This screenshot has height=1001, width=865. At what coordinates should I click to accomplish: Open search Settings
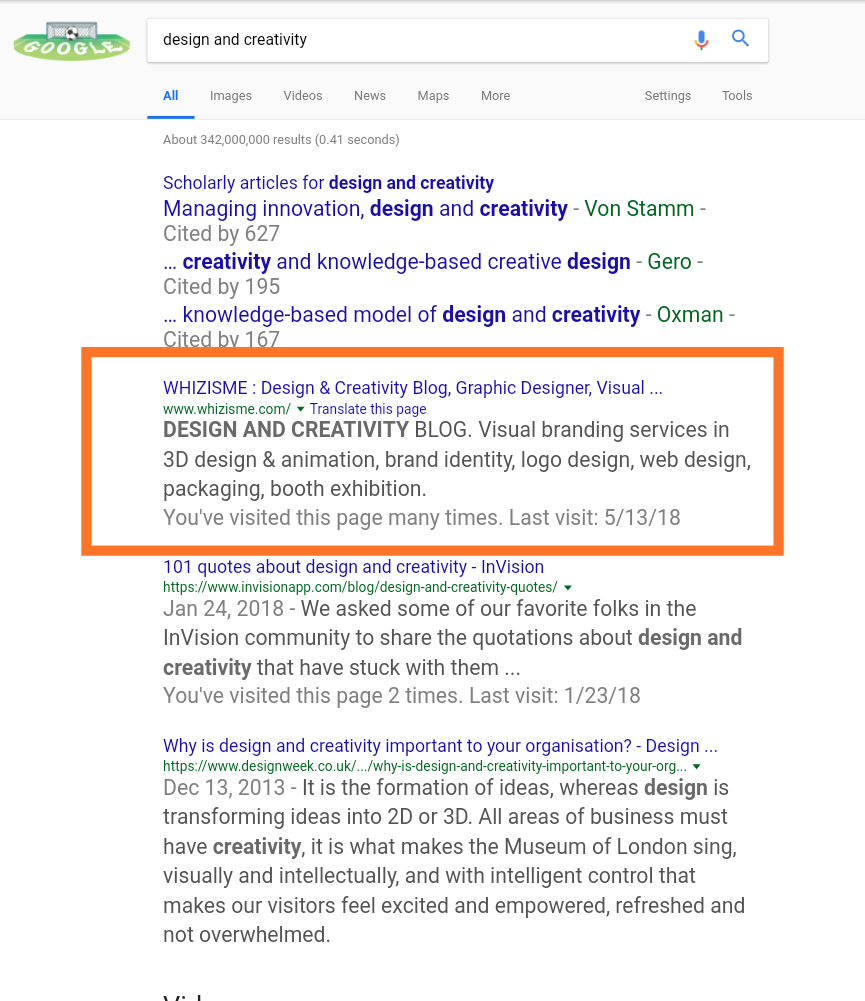(x=667, y=96)
